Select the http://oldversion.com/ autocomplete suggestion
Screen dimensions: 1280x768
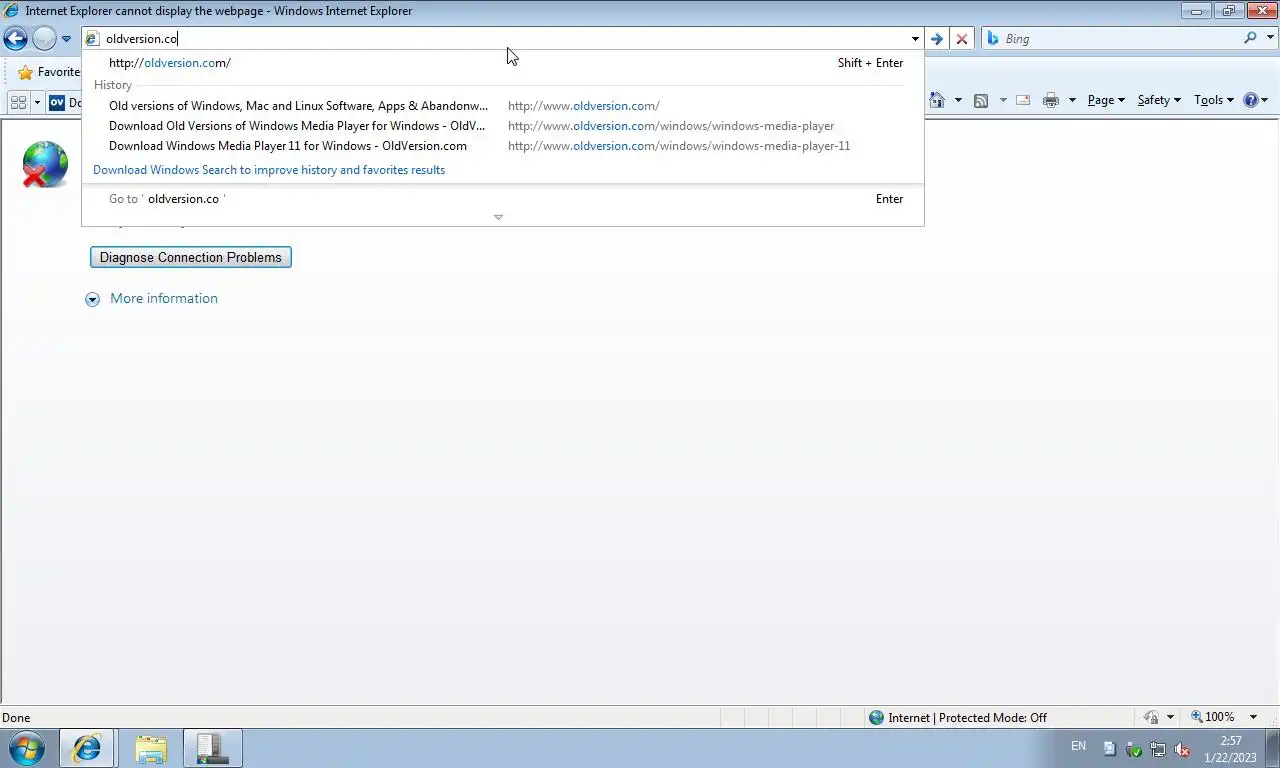coord(503,63)
